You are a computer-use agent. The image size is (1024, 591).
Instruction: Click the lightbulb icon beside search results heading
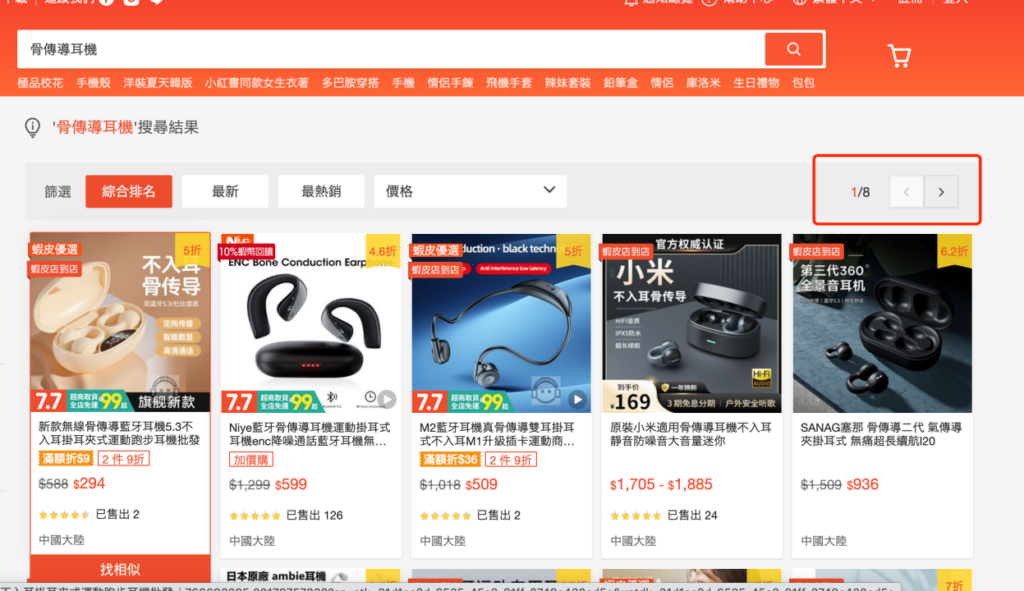(32, 127)
